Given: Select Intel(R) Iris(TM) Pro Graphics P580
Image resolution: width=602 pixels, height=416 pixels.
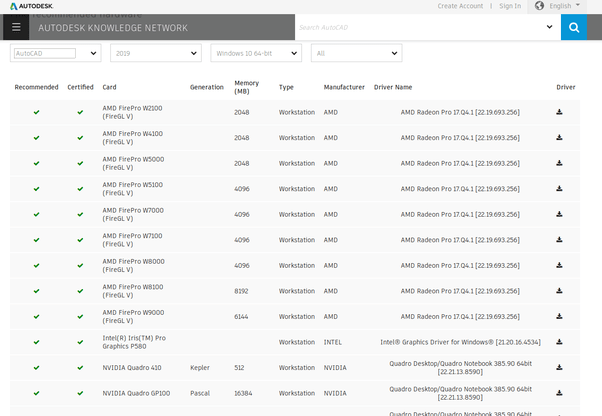Looking at the screenshot, I should pyautogui.click(x=134, y=342).
